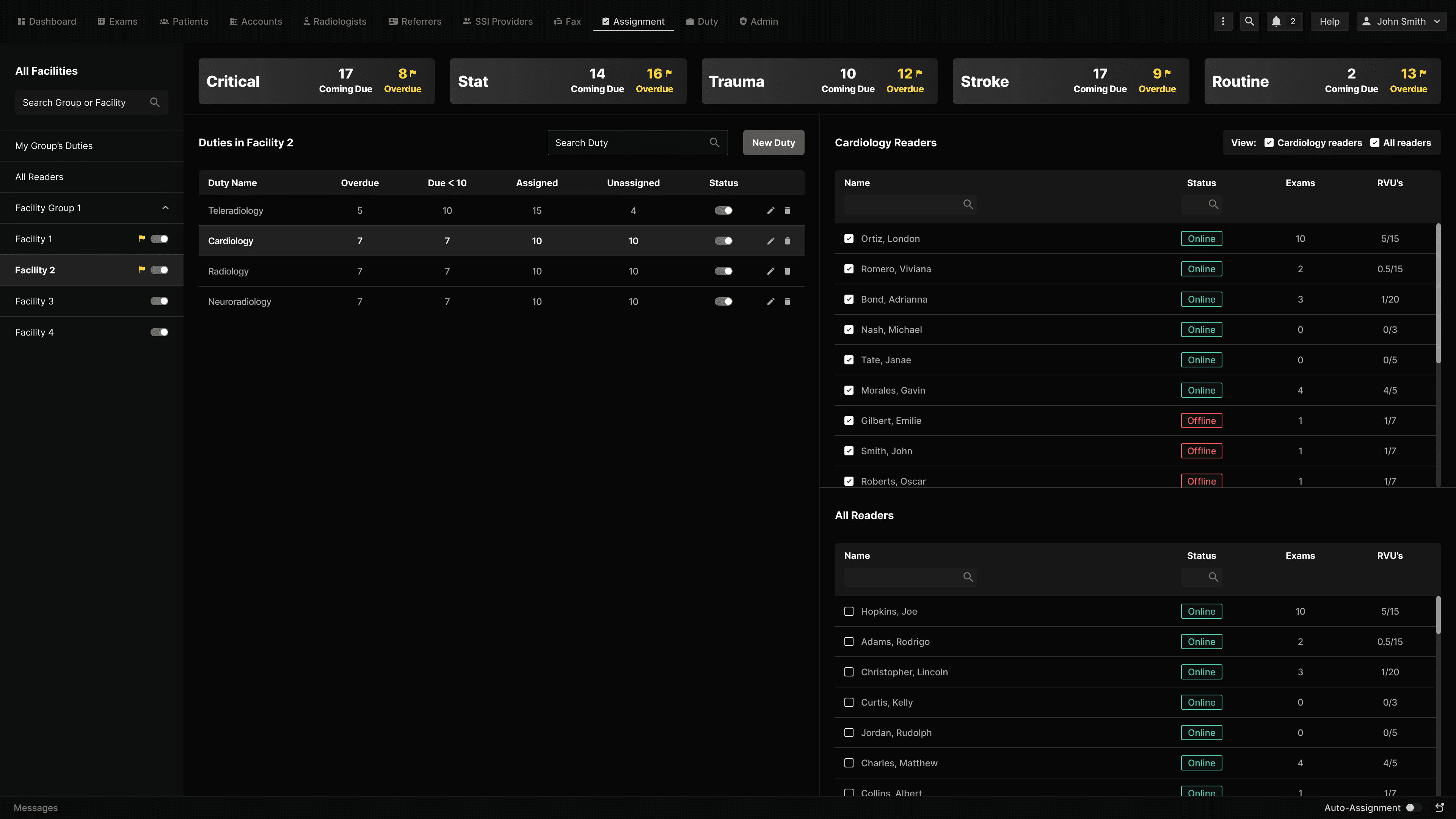Click the yellow flag next to Facility 1
The width and height of the screenshot is (1456, 819).
click(x=141, y=238)
